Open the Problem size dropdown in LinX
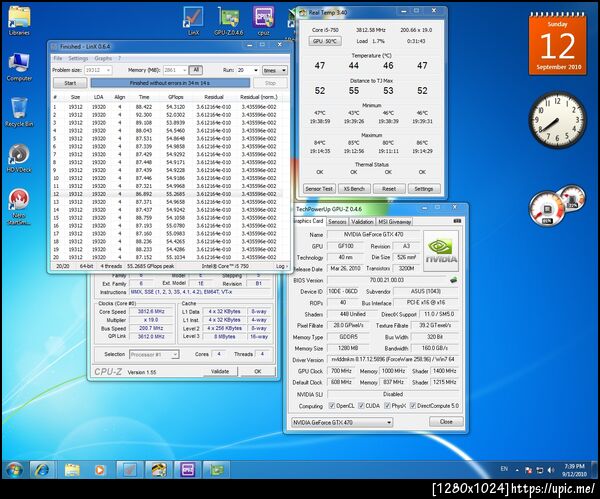This screenshot has width=600, height=499. (x=98, y=70)
